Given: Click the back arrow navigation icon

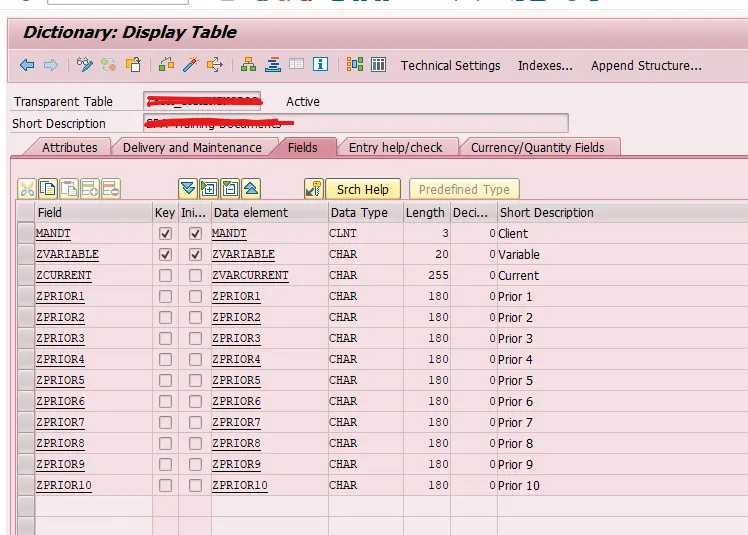Looking at the screenshot, I should coord(27,65).
